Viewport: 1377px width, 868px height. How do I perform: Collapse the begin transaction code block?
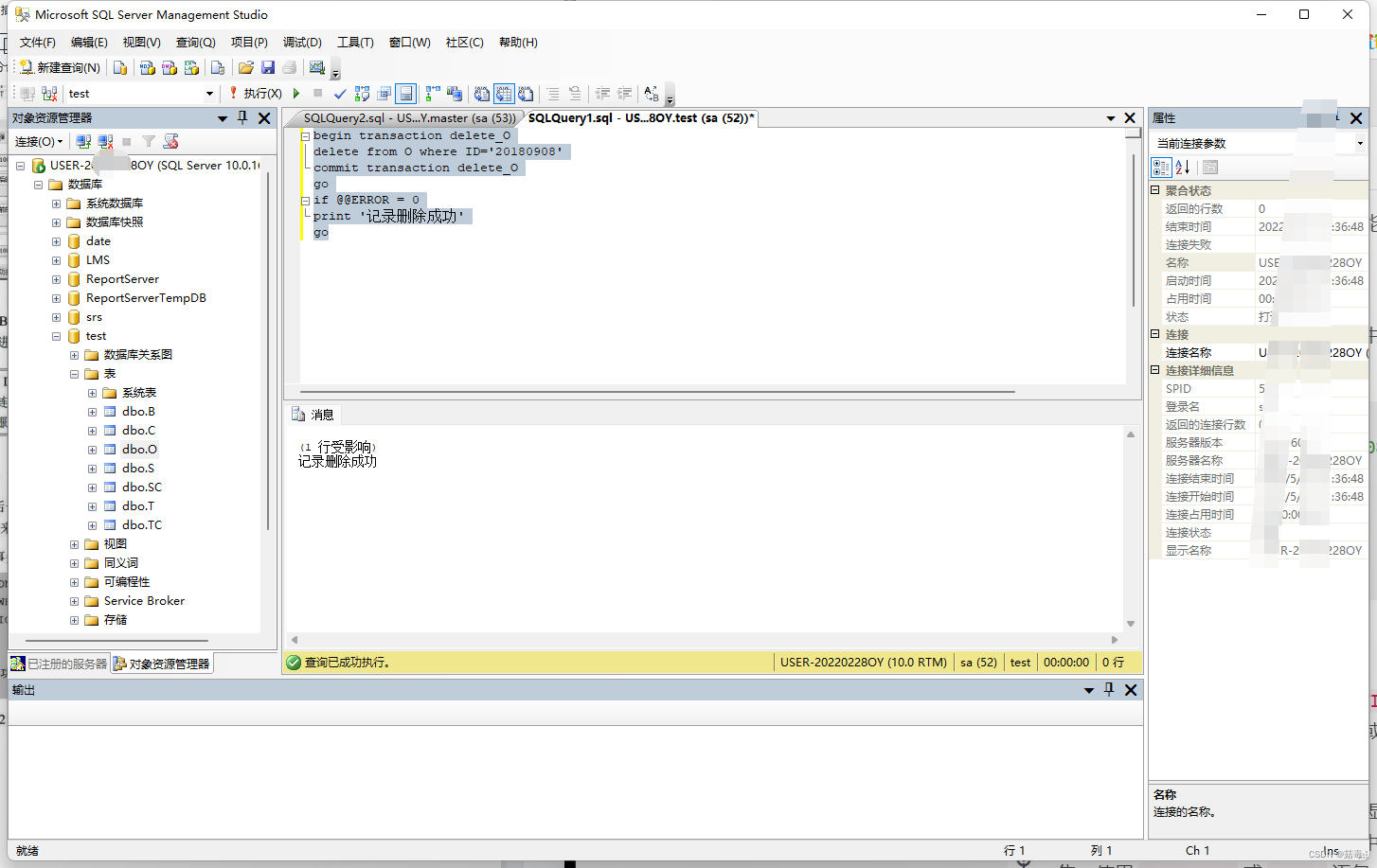pyautogui.click(x=305, y=135)
